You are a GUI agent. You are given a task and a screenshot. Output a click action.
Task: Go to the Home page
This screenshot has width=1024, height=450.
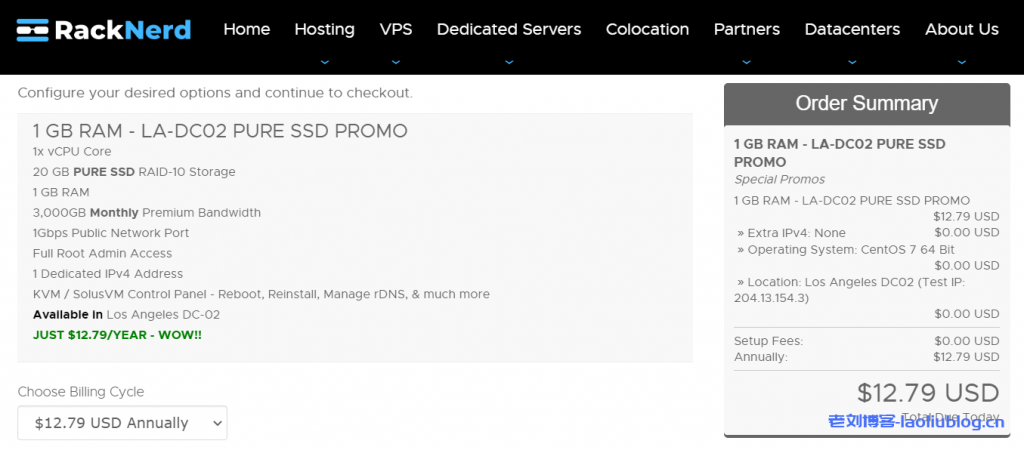[x=246, y=29]
